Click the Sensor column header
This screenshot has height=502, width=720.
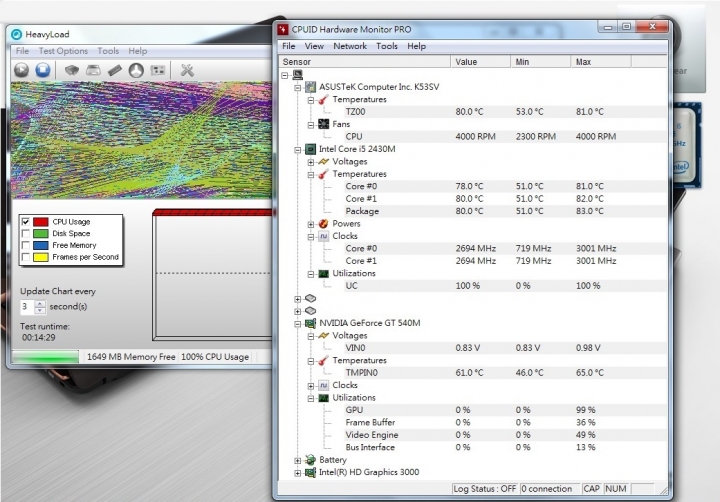point(365,62)
